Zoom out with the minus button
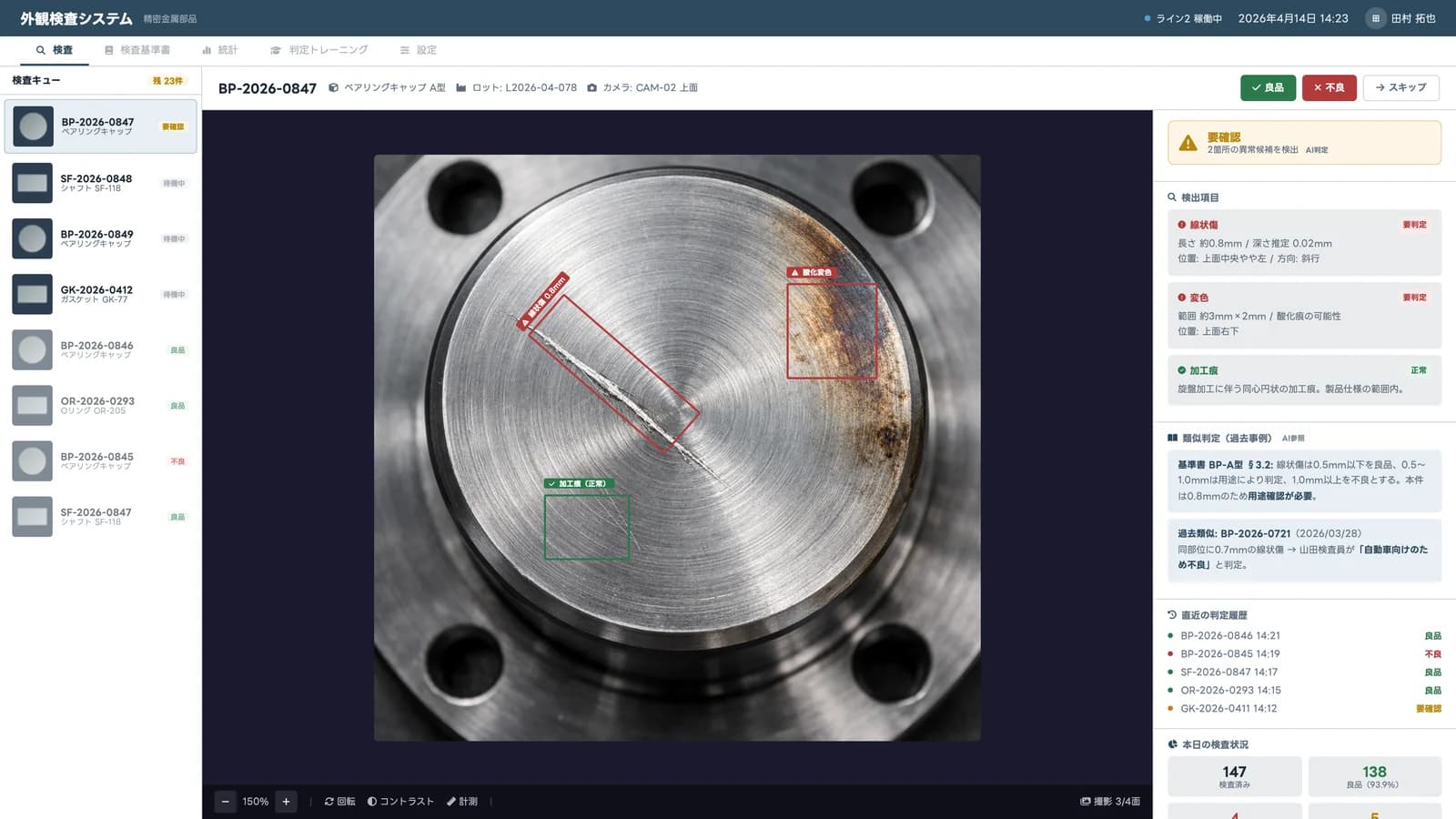1456x819 pixels. pos(225,802)
